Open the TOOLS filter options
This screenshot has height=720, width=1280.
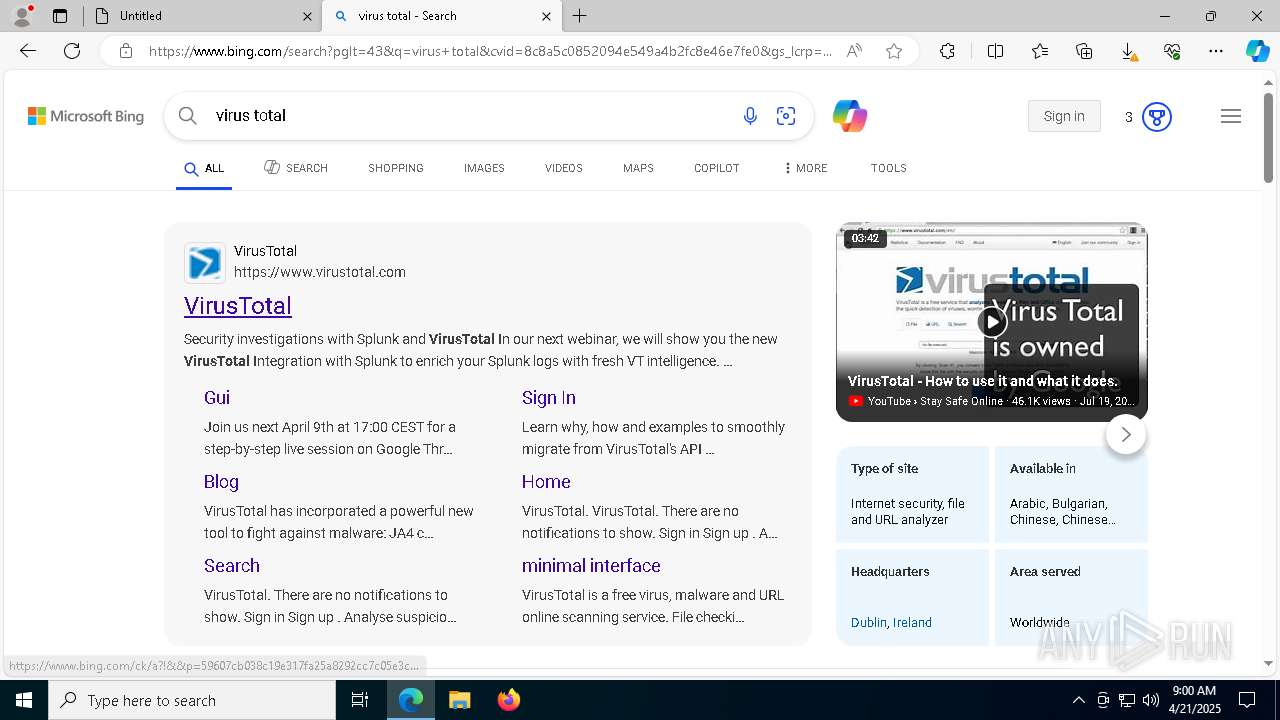889,168
